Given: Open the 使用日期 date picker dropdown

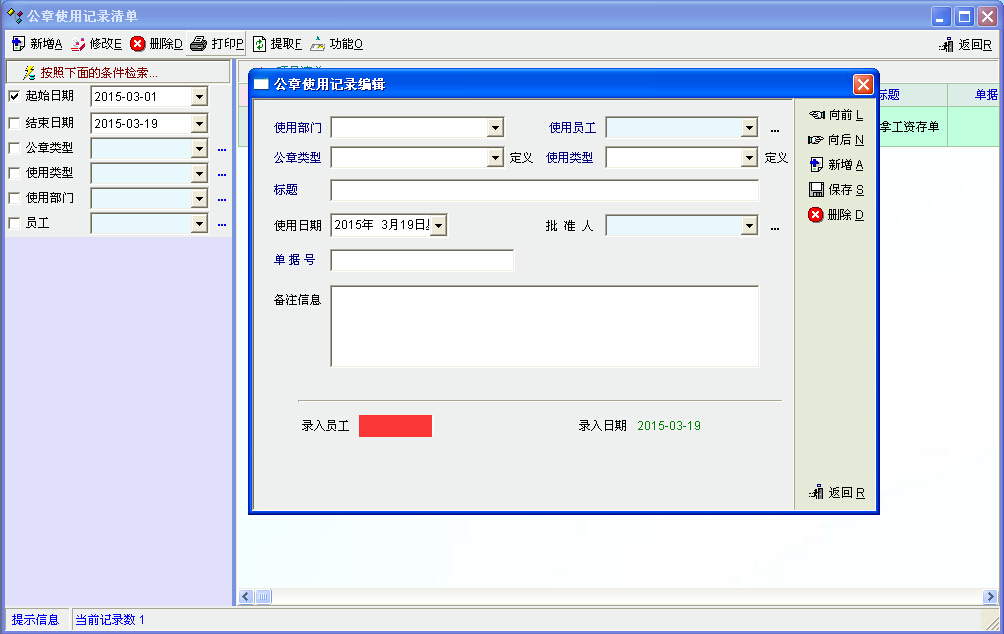Looking at the screenshot, I should 438,226.
